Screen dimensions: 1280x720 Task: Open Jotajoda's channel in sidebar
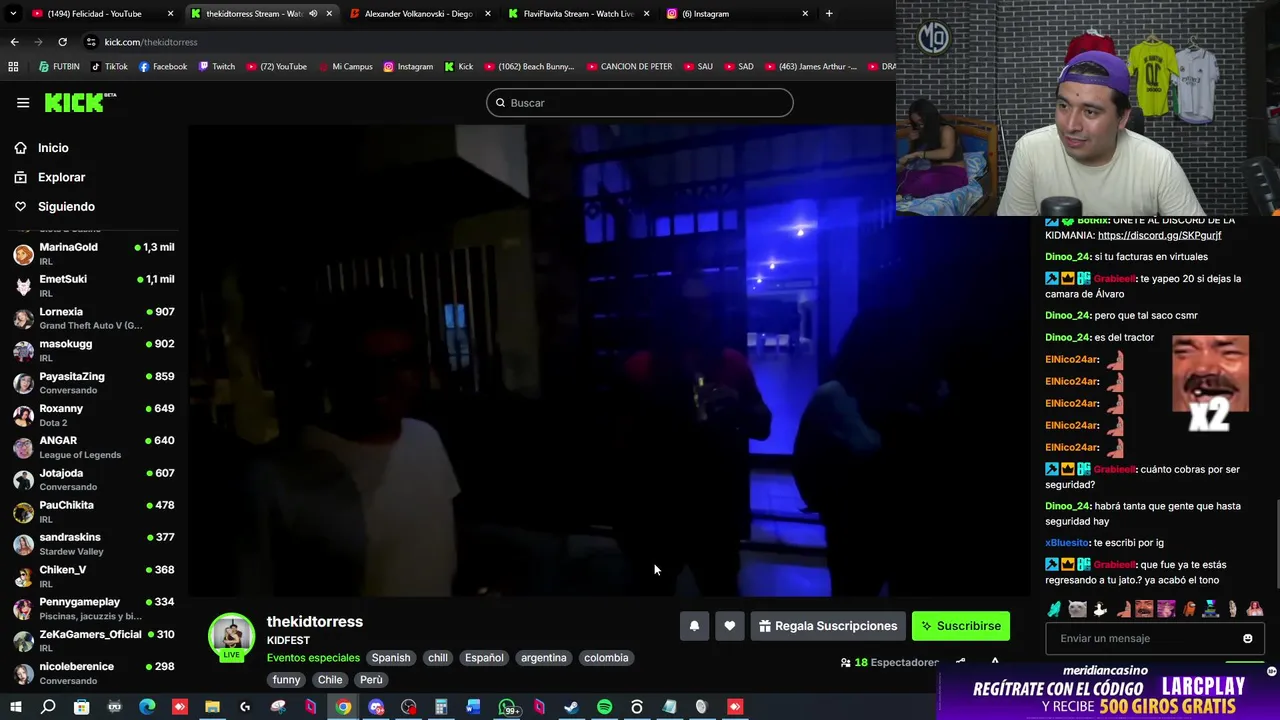coord(93,479)
